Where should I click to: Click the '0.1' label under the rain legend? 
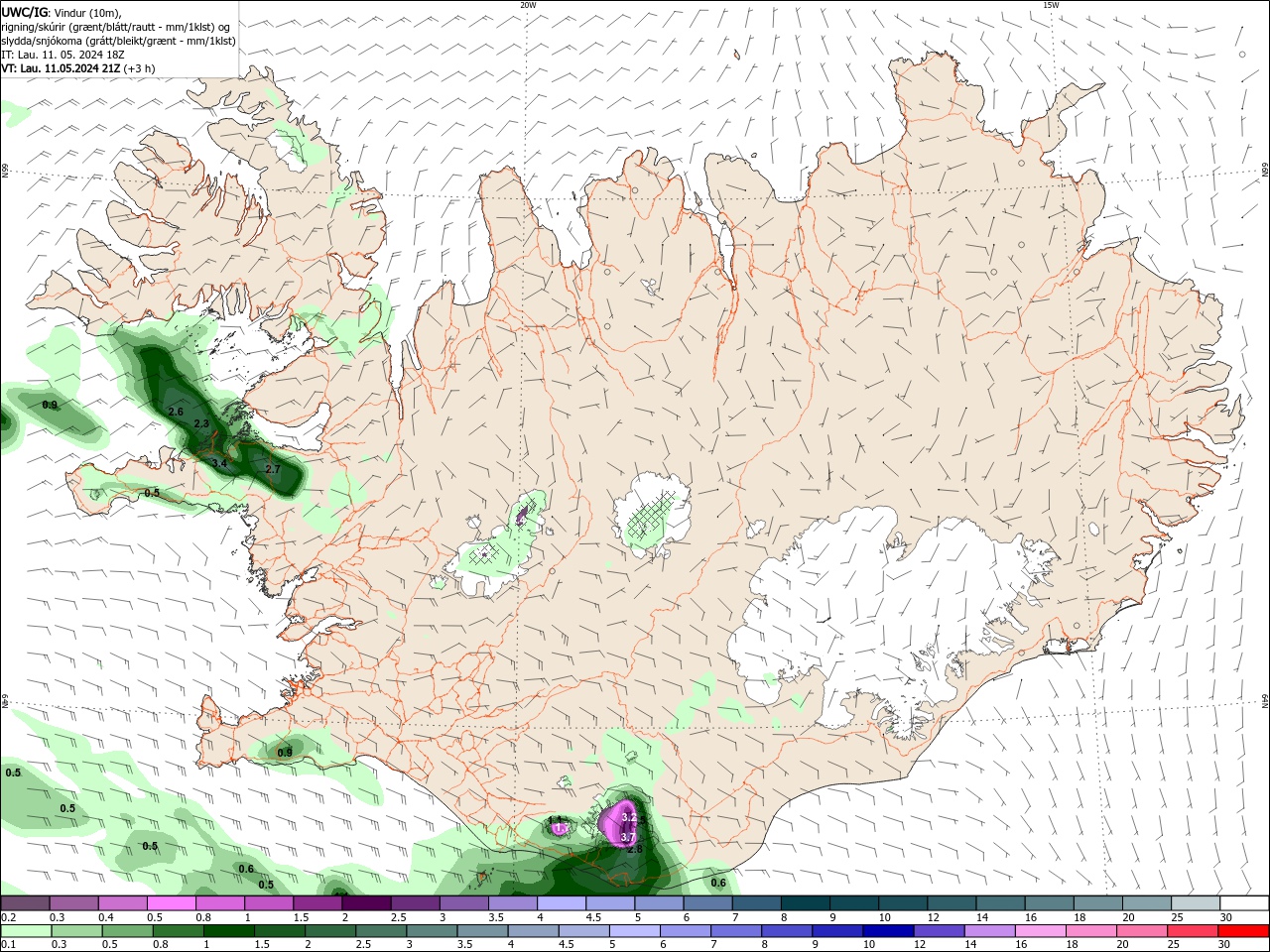pos(8,945)
